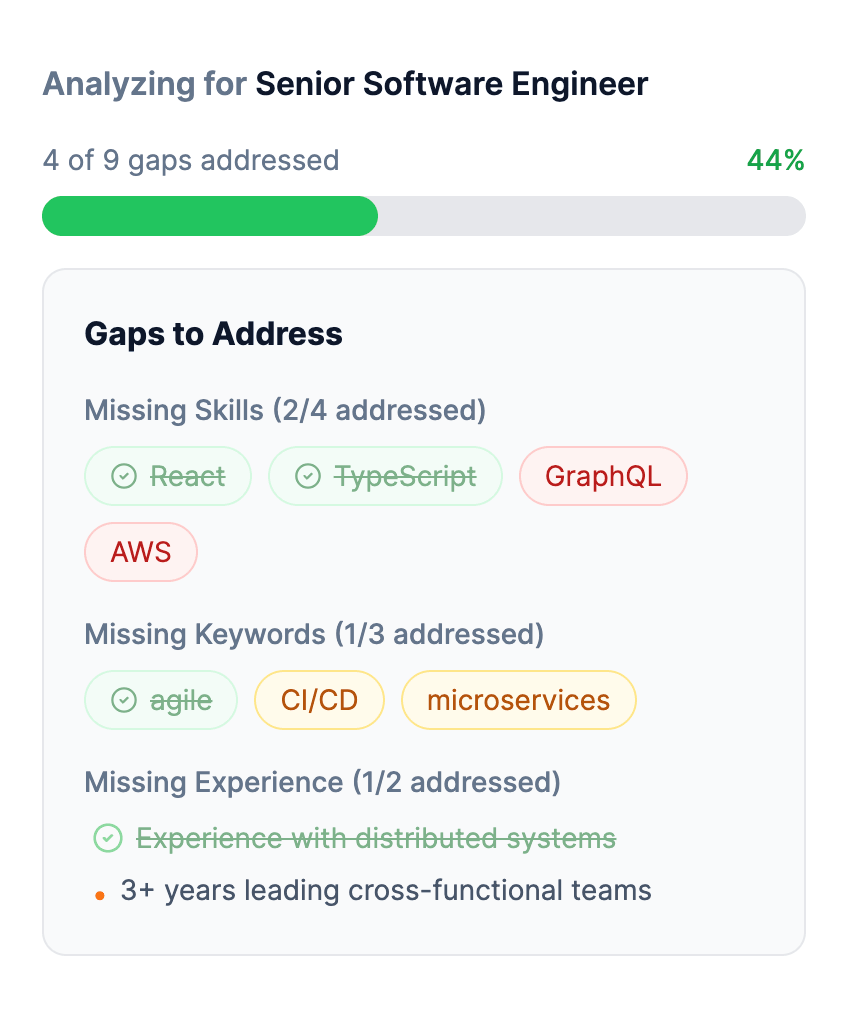
Task: Click the Gaps to Address header
Action: pos(213,333)
